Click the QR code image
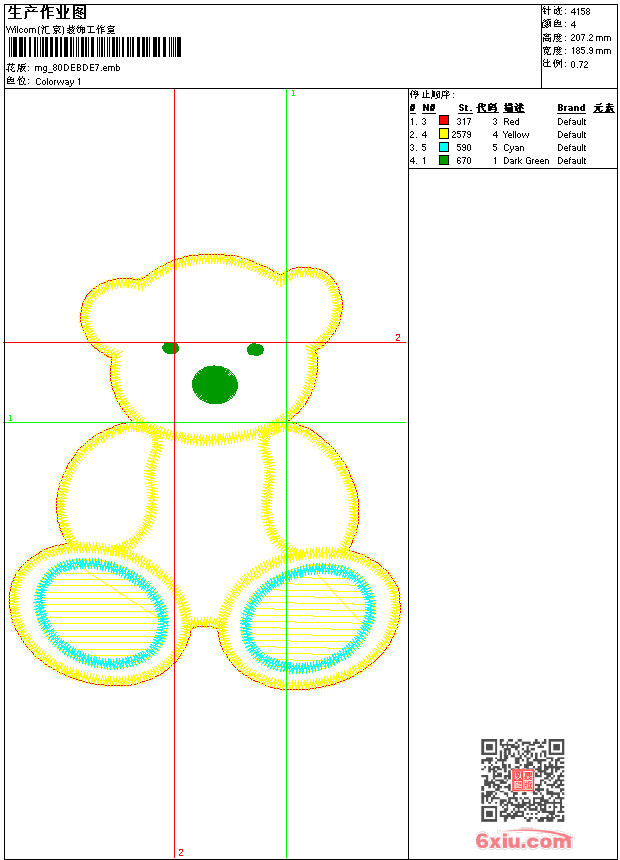This screenshot has width=620, height=860. (x=523, y=779)
